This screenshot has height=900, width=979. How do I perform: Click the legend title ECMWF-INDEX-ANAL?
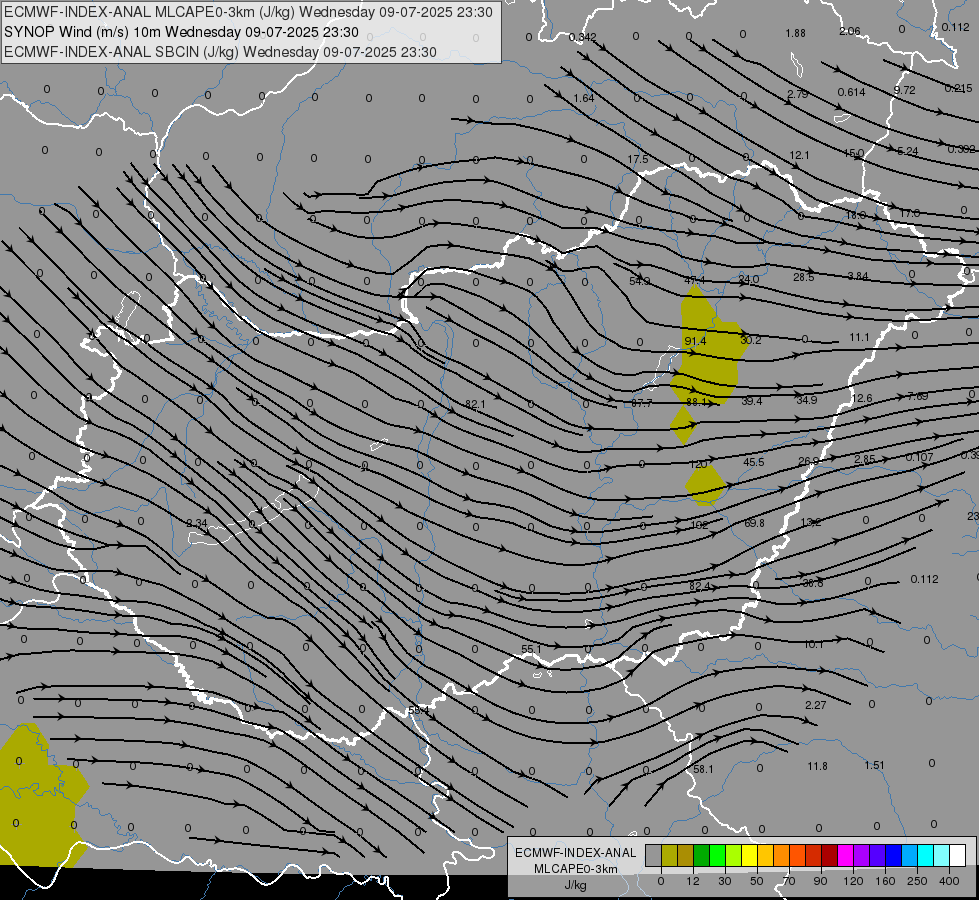[575, 853]
